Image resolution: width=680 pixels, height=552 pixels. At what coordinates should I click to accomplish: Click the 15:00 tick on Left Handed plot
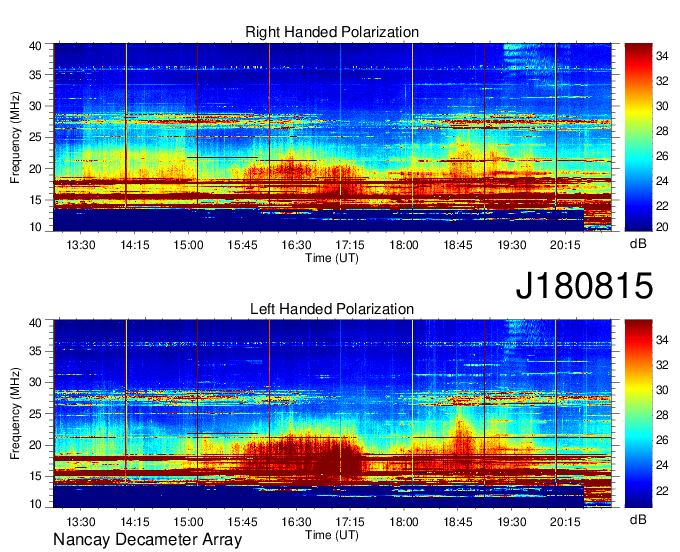pyautogui.click(x=189, y=522)
